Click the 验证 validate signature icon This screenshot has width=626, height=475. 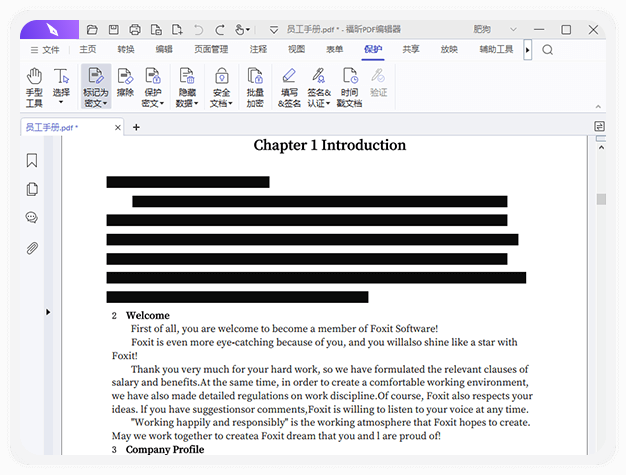(x=378, y=83)
